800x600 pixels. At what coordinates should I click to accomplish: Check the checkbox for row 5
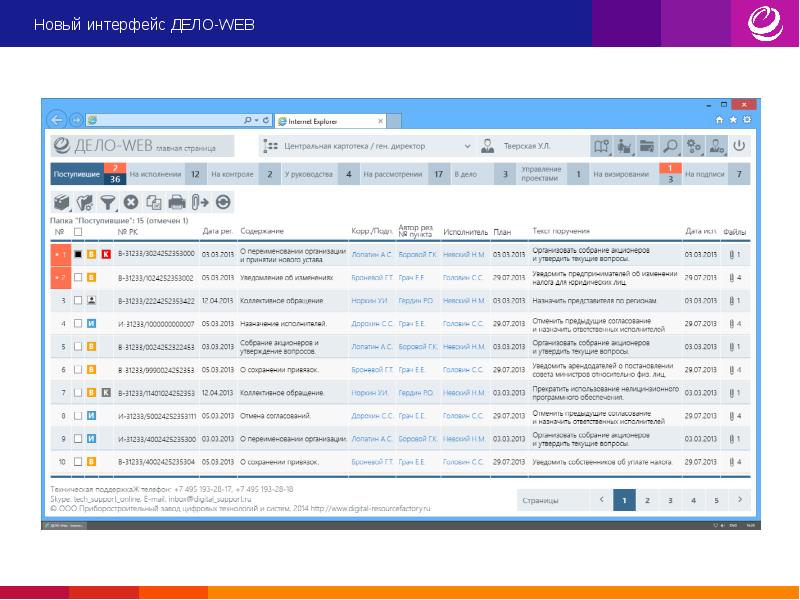79,346
